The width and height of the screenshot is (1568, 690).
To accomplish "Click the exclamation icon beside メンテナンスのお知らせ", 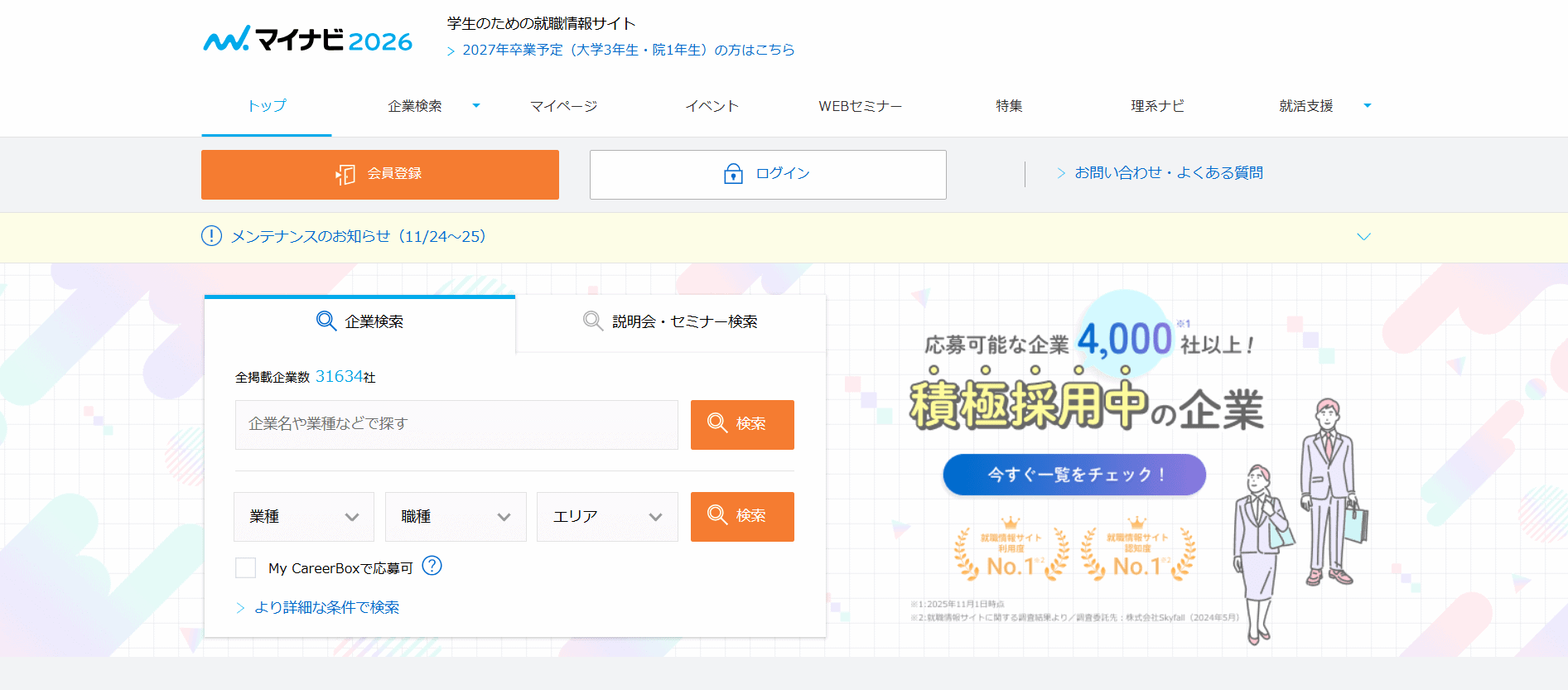I will 211,236.
